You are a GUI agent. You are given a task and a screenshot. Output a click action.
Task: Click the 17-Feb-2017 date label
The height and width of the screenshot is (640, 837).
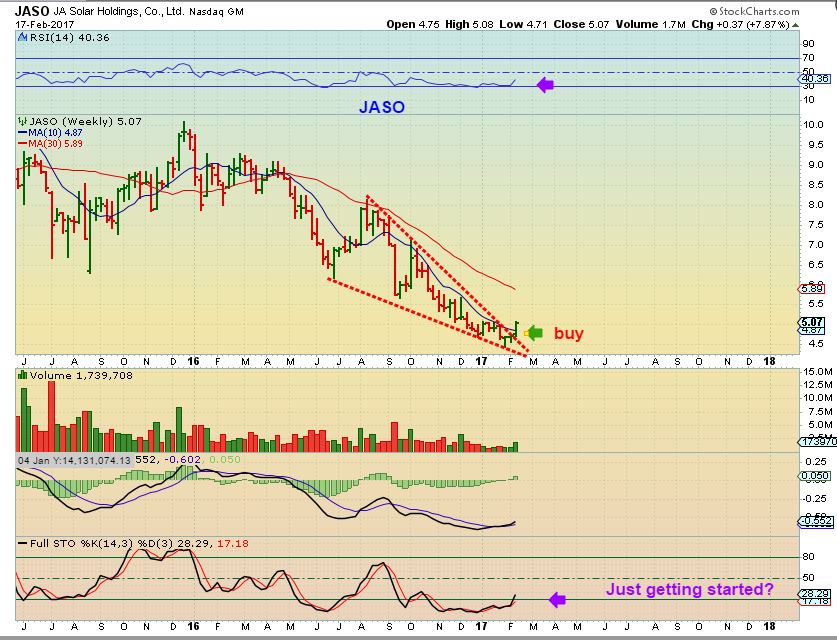point(44,25)
